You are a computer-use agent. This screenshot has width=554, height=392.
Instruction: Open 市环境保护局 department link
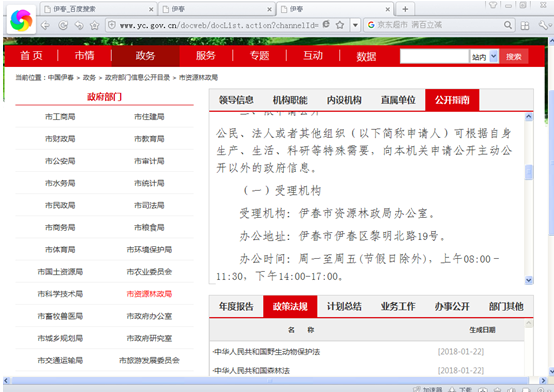[149, 250]
